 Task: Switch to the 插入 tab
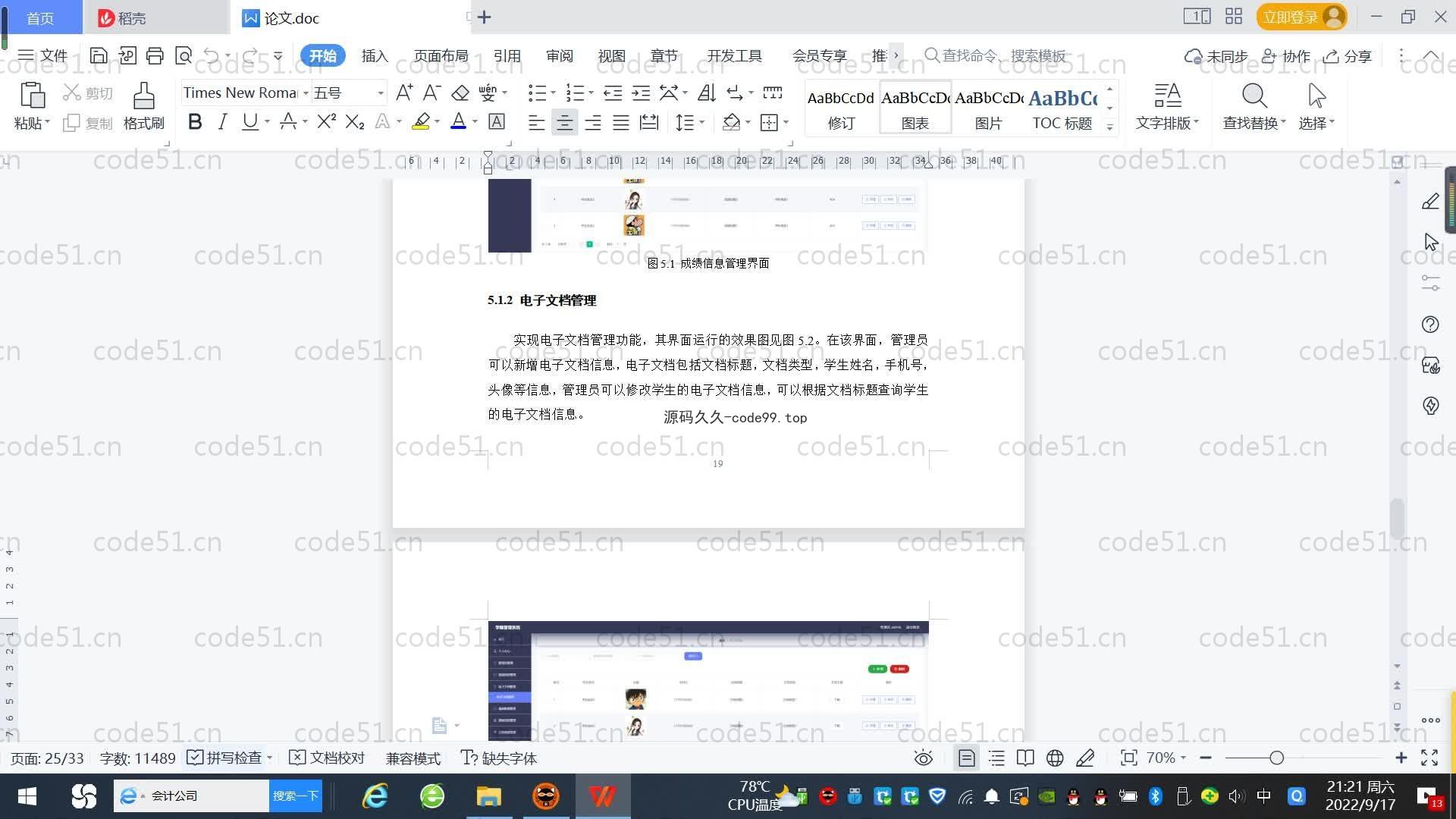pyautogui.click(x=375, y=56)
